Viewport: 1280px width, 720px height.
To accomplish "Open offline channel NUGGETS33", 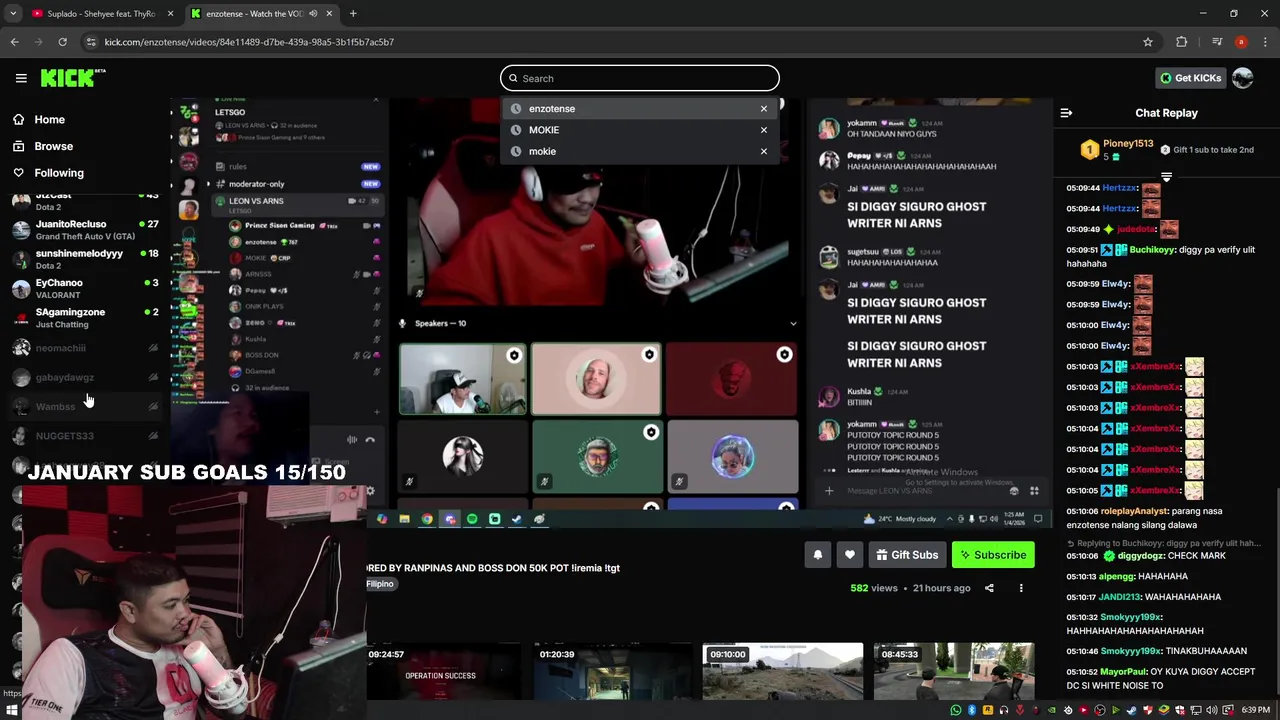I will (85, 436).
